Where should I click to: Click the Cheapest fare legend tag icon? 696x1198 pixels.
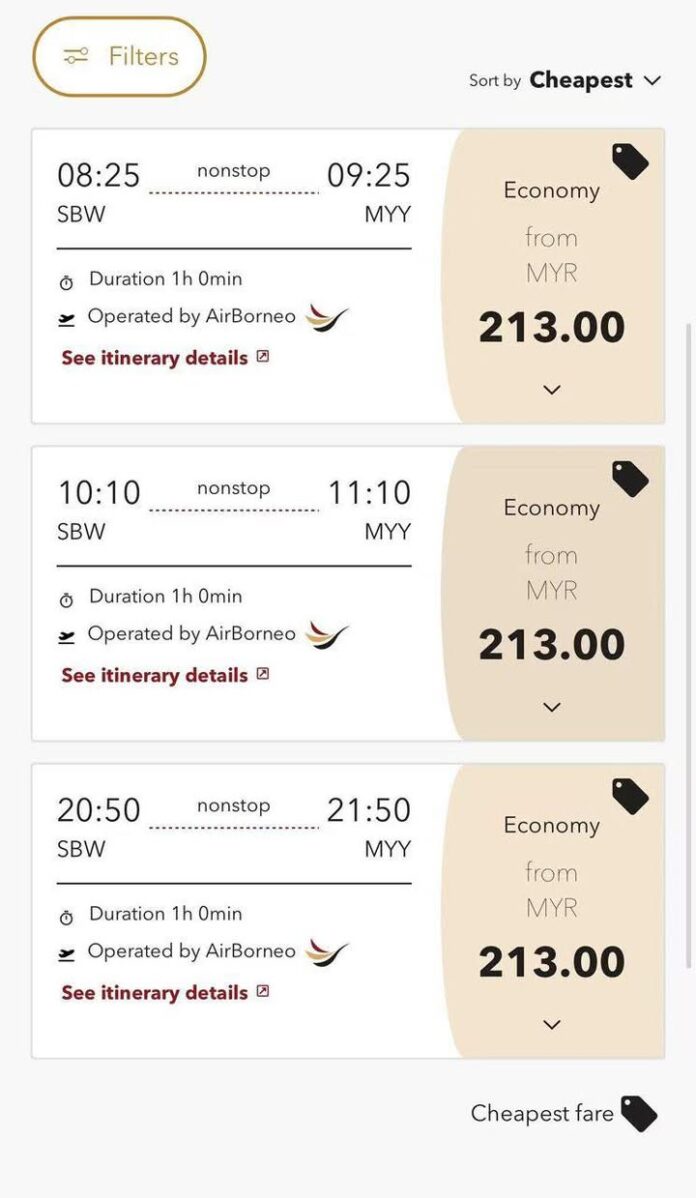point(639,1113)
